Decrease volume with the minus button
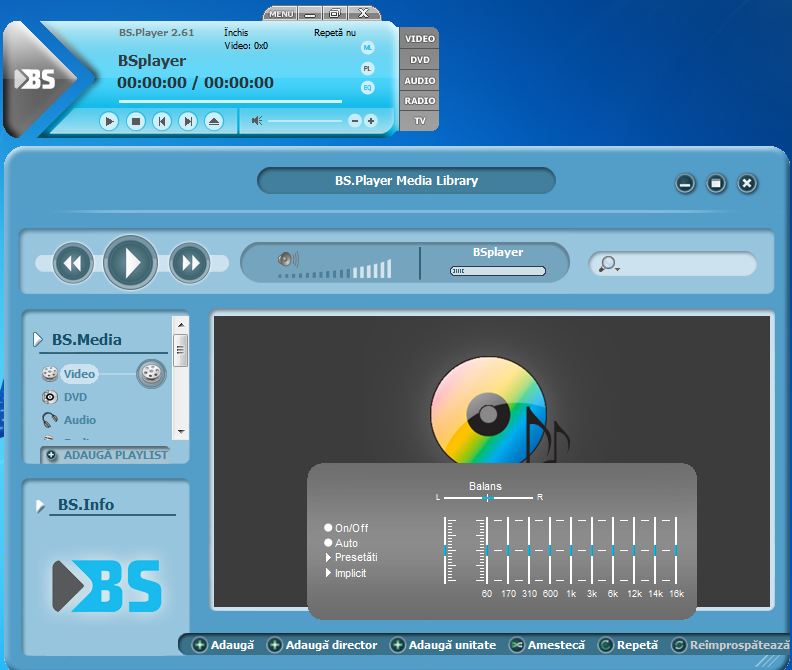792x670 pixels. (355, 121)
